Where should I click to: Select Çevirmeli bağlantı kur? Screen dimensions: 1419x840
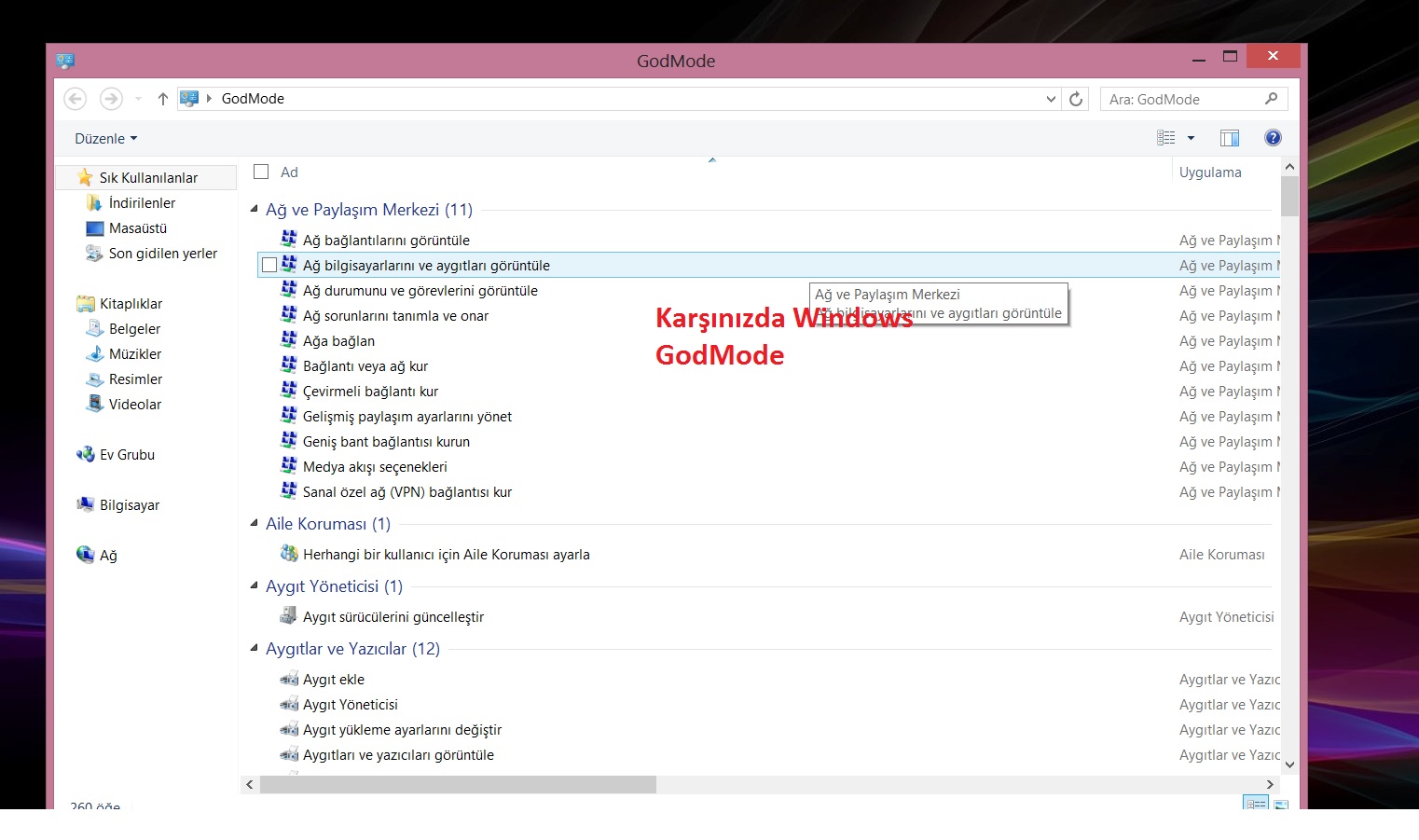370,391
